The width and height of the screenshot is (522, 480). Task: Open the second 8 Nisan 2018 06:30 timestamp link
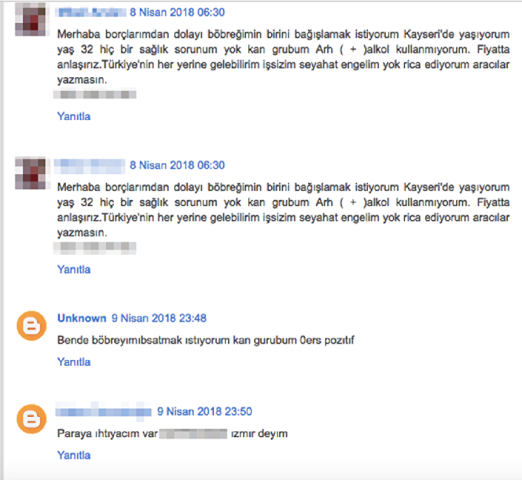coord(177,165)
